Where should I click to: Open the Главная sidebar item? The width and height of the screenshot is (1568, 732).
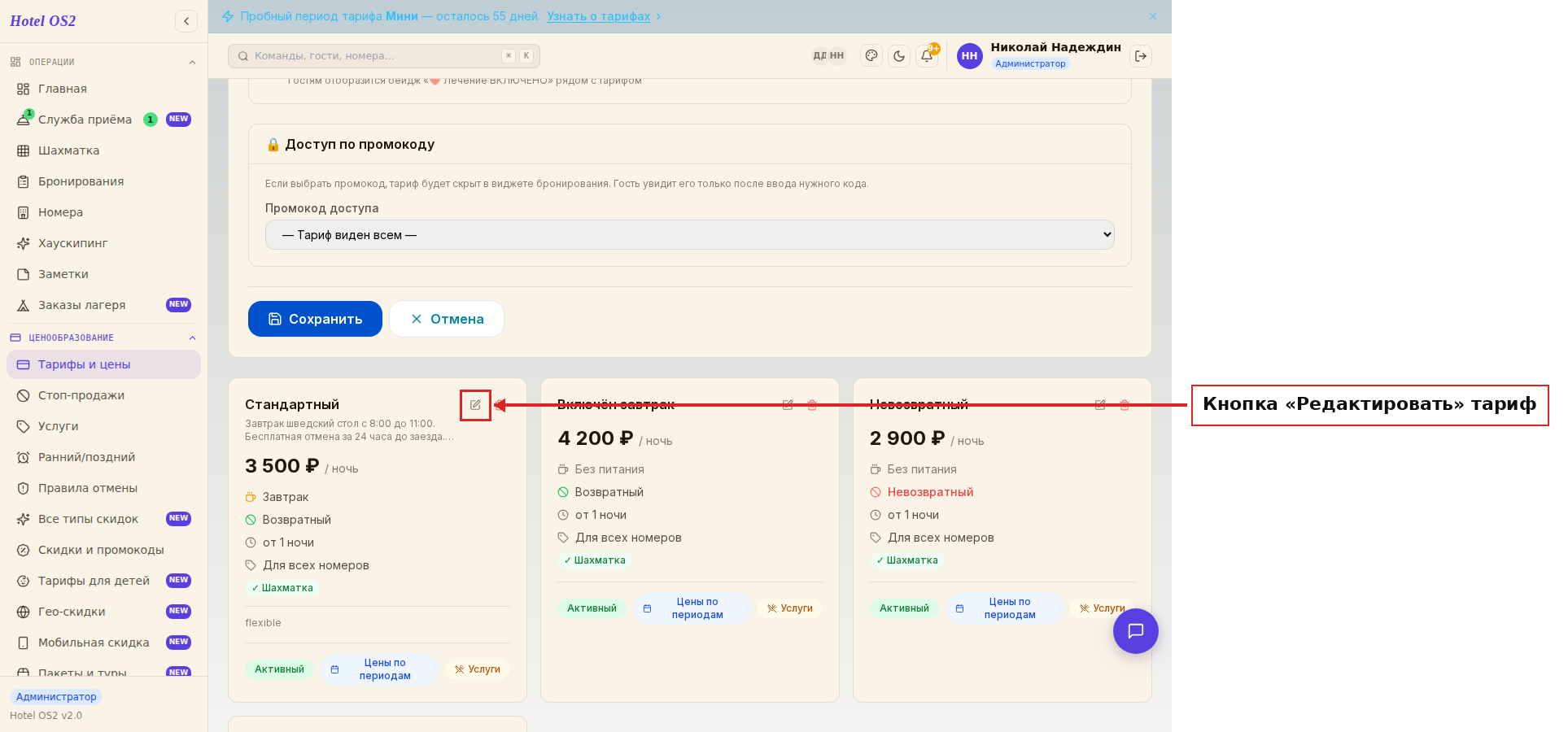[103, 89]
